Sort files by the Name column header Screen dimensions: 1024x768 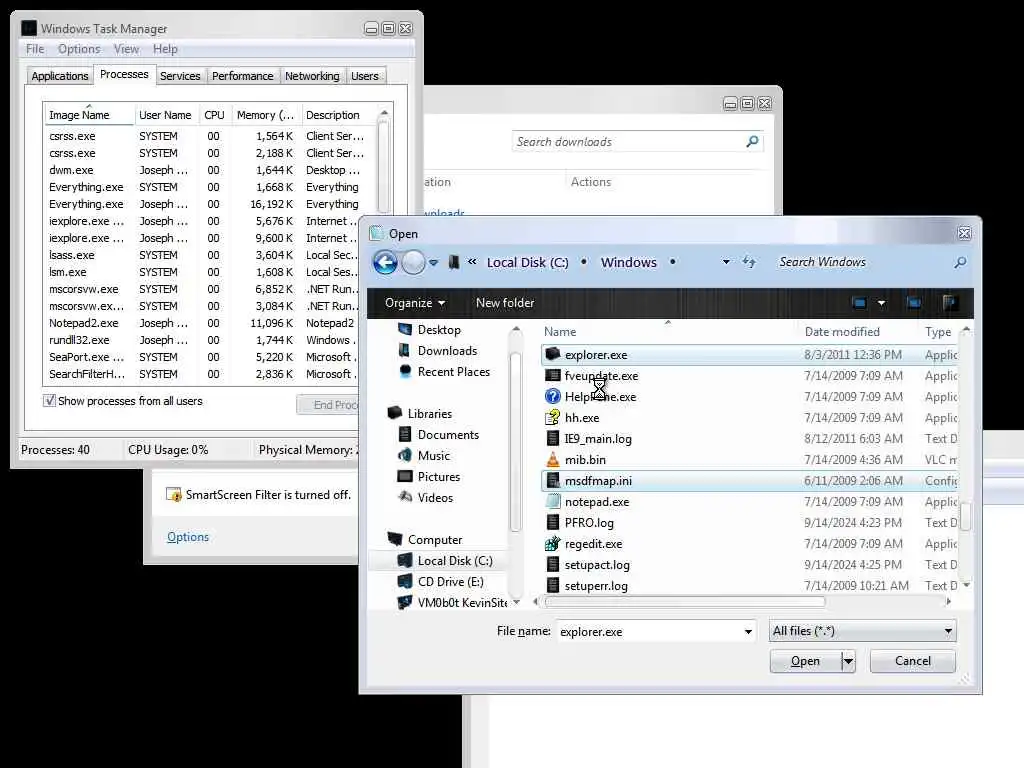[x=667, y=332]
